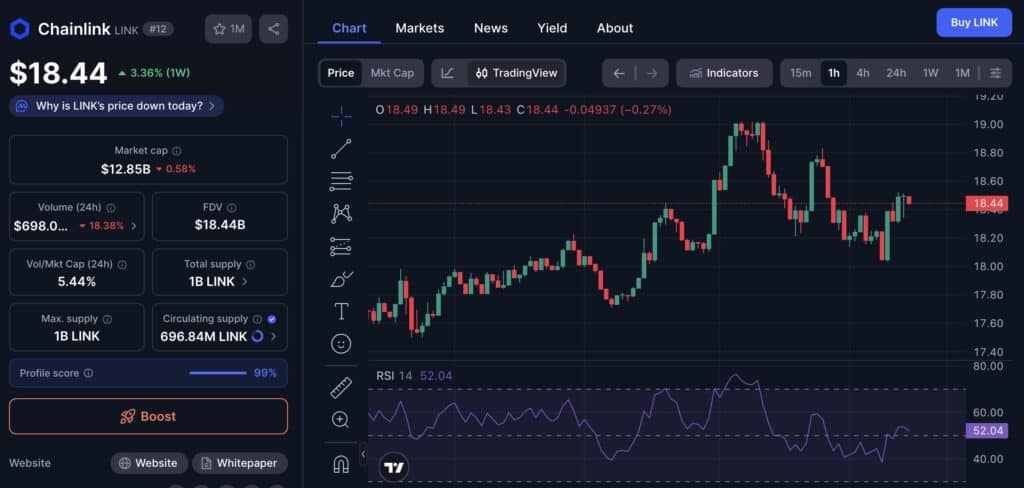Open the chart settings sliders icon
Image resolution: width=1024 pixels, height=488 pixels.
(x=995, y=73)
